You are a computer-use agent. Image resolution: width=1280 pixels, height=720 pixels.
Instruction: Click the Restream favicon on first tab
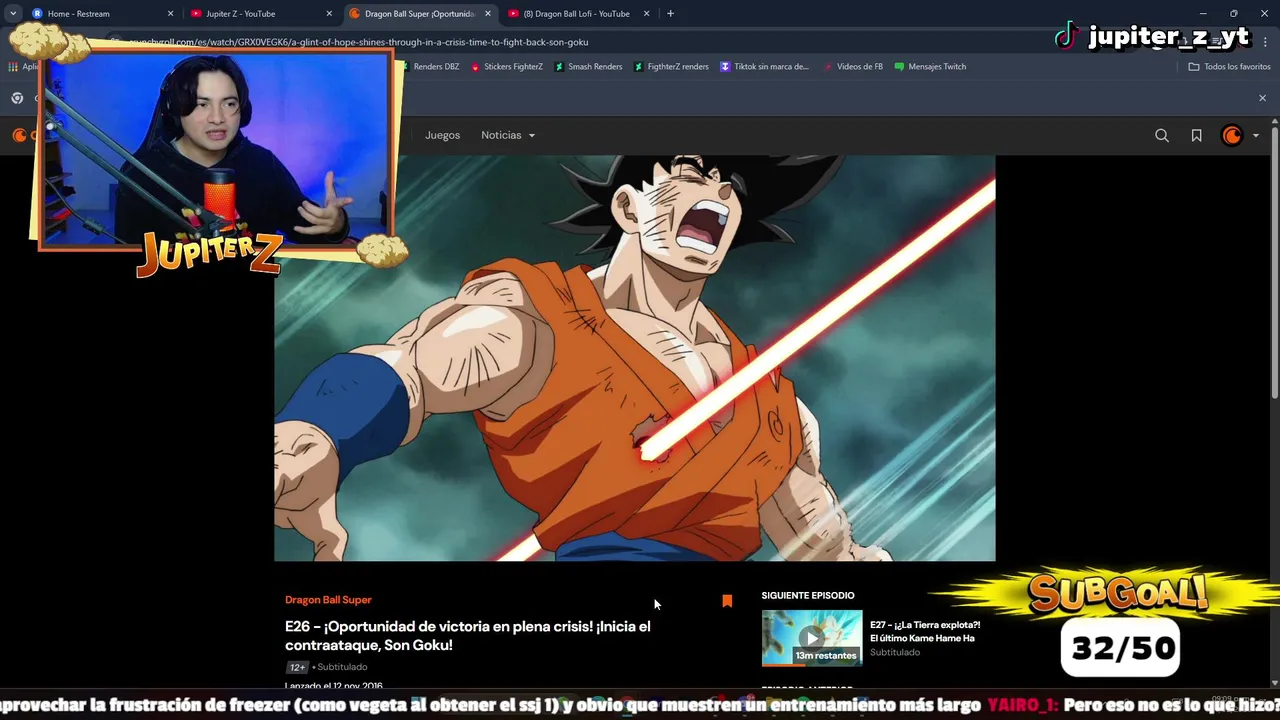[38, 14]
